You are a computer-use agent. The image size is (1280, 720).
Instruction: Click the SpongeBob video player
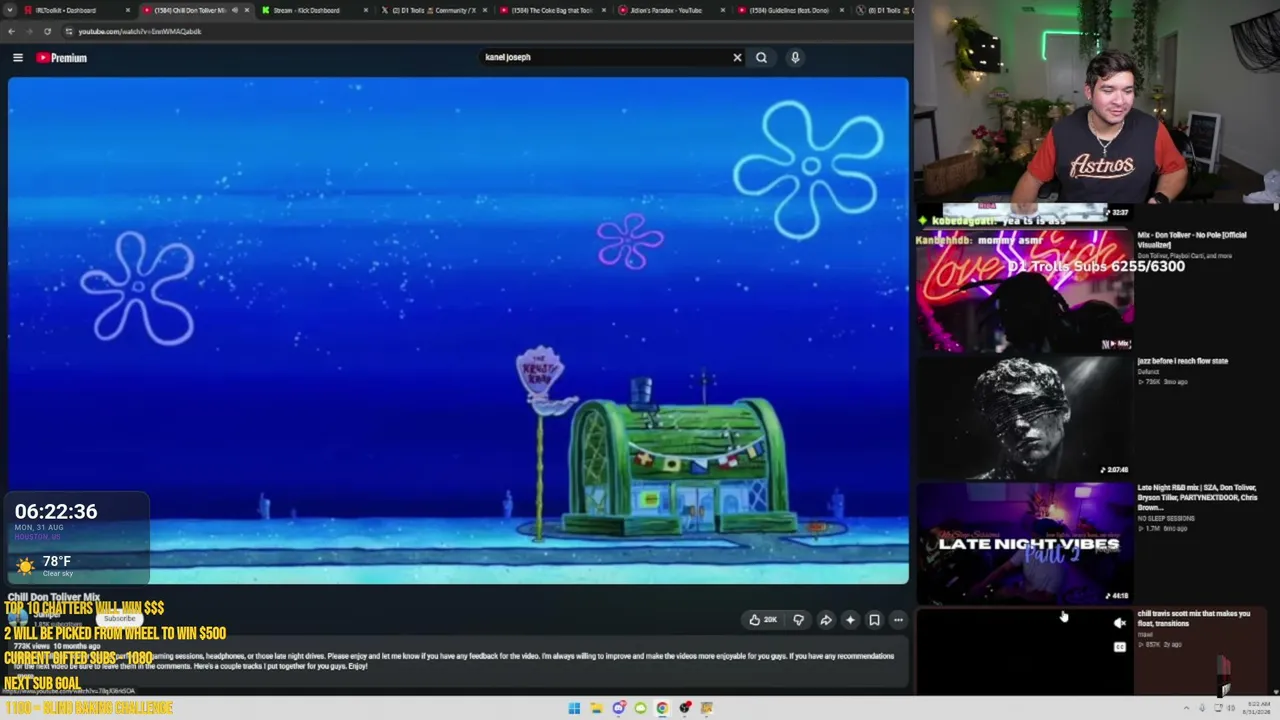click(x=458, y=330)
